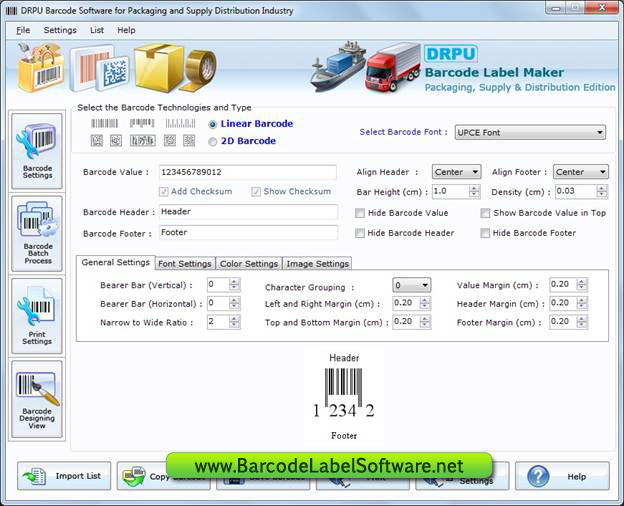Open the Select Barcode Font dropdown
The image size is (624, 506).
point(530,133)
